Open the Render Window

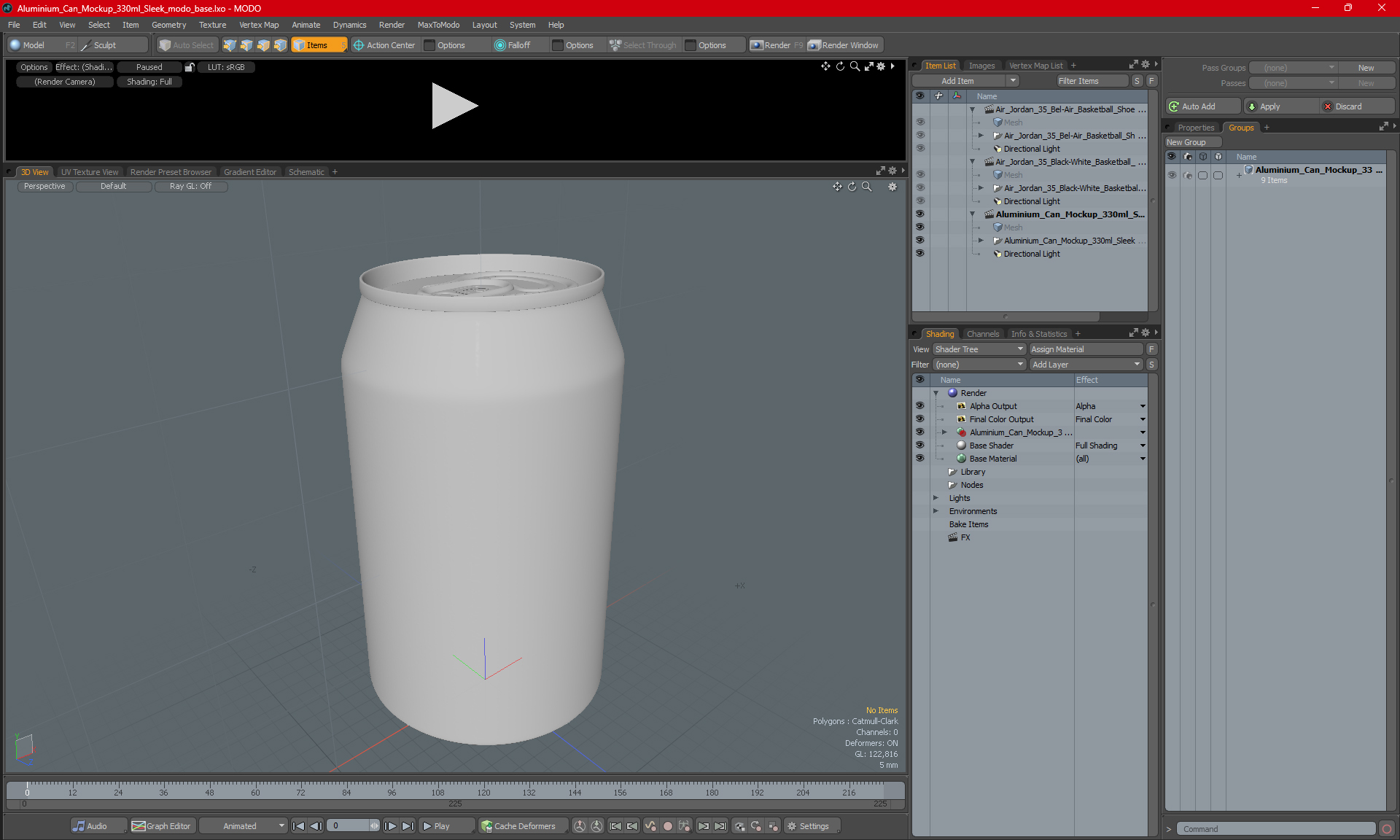[x=844, y=45]
